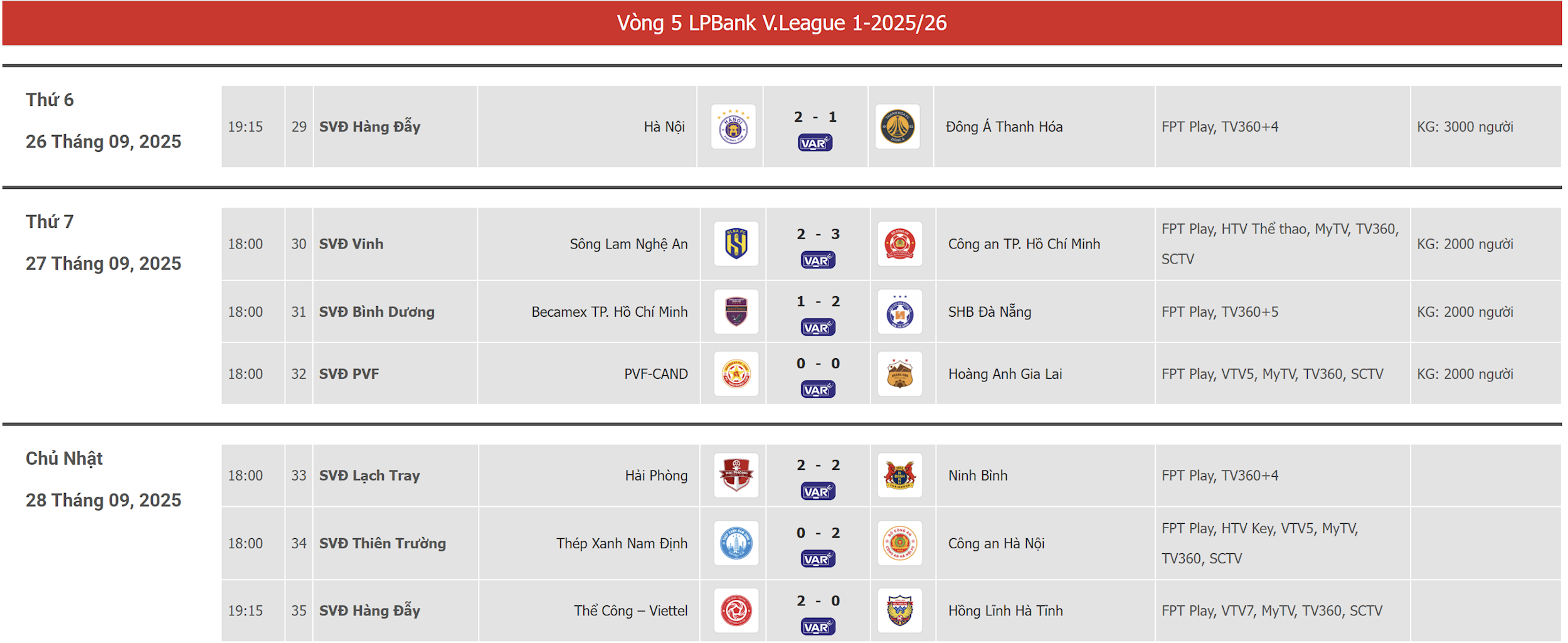
Task: Click the Vòng 5 LPBank V.League header
Action: [x=781, y=23]
